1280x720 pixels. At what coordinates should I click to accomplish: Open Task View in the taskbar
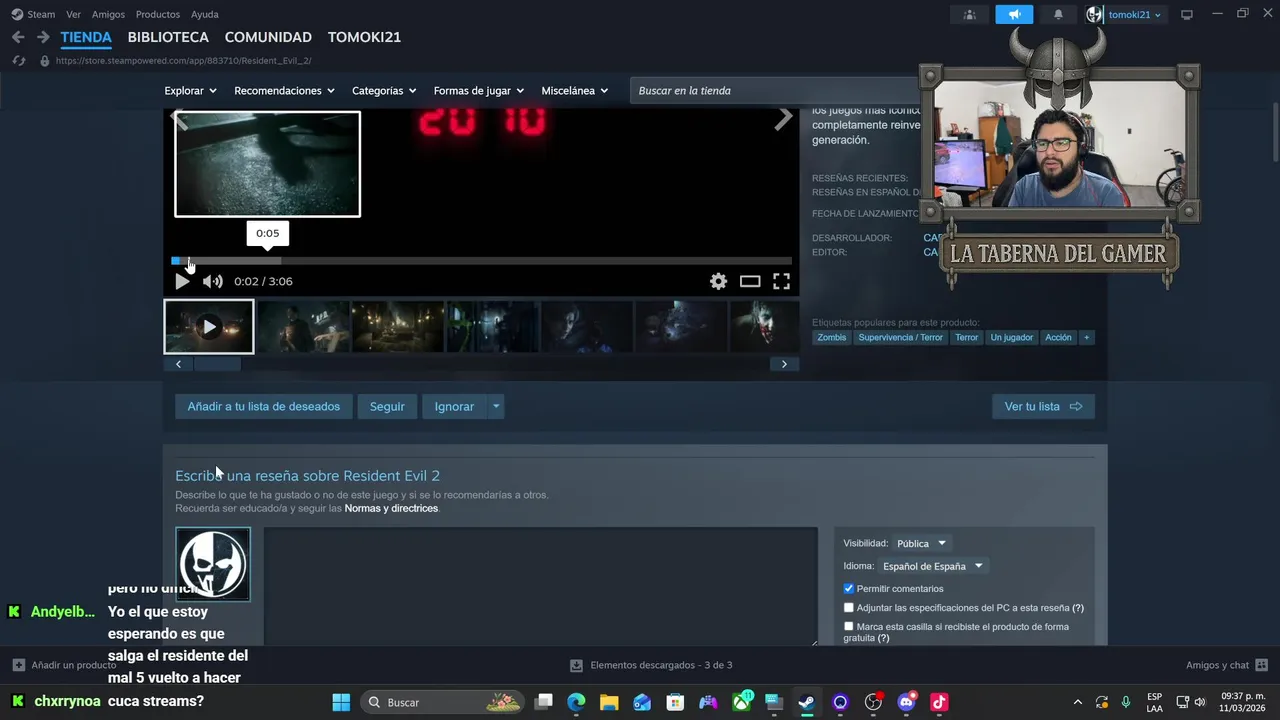click(543, 702)
